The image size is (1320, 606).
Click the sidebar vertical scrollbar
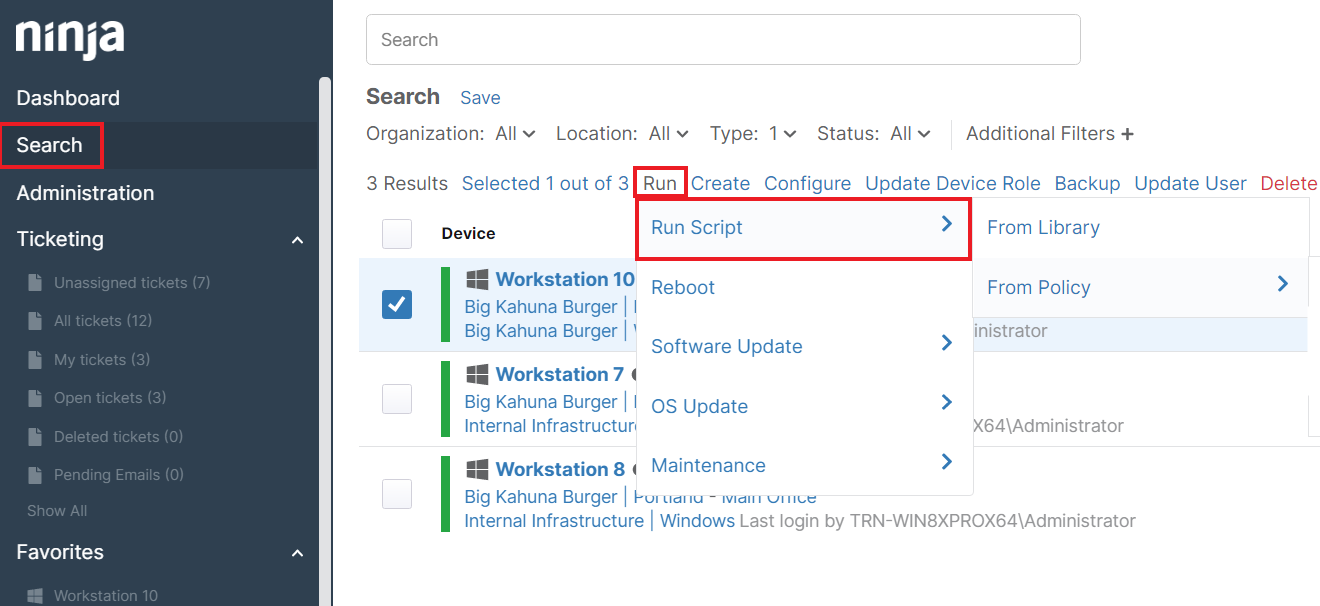tap(324, 340)
